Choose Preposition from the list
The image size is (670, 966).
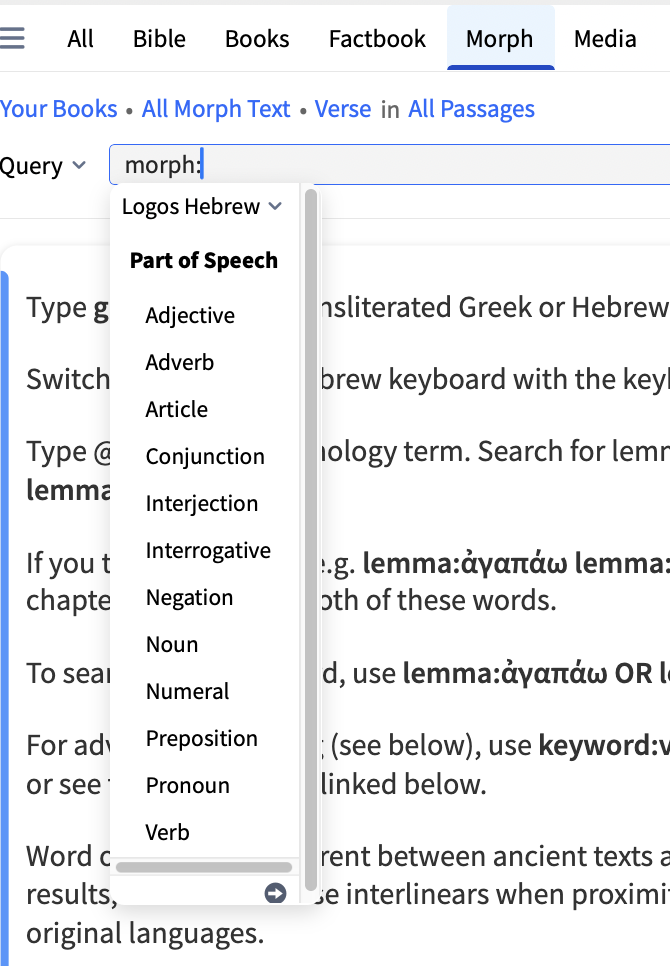[x=202, y=739]
